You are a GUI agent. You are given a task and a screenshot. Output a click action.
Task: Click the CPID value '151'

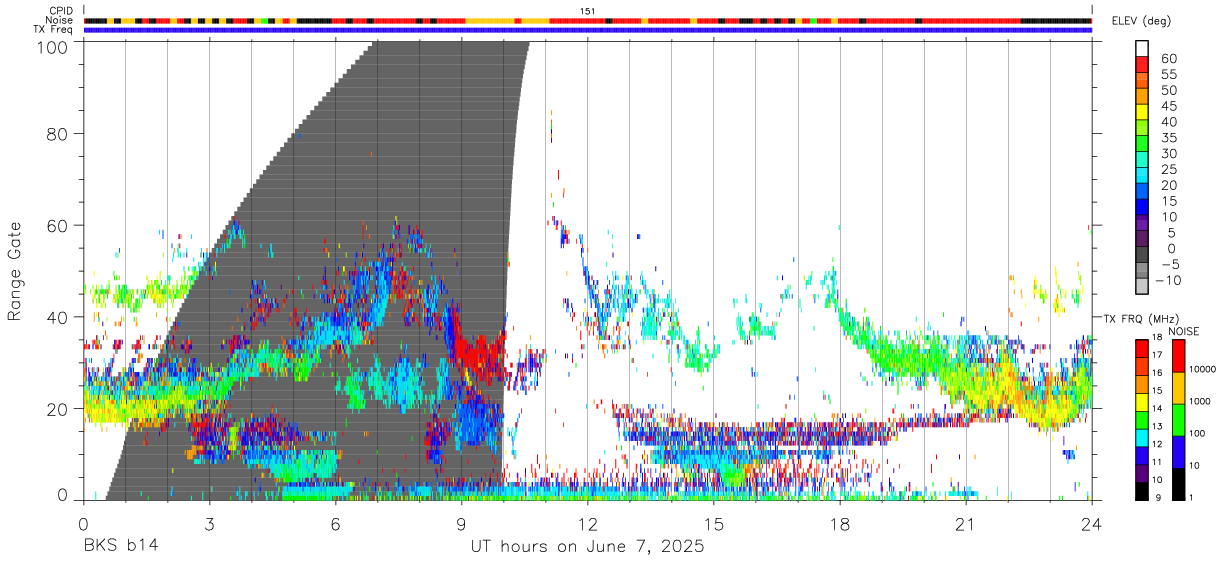587,11
